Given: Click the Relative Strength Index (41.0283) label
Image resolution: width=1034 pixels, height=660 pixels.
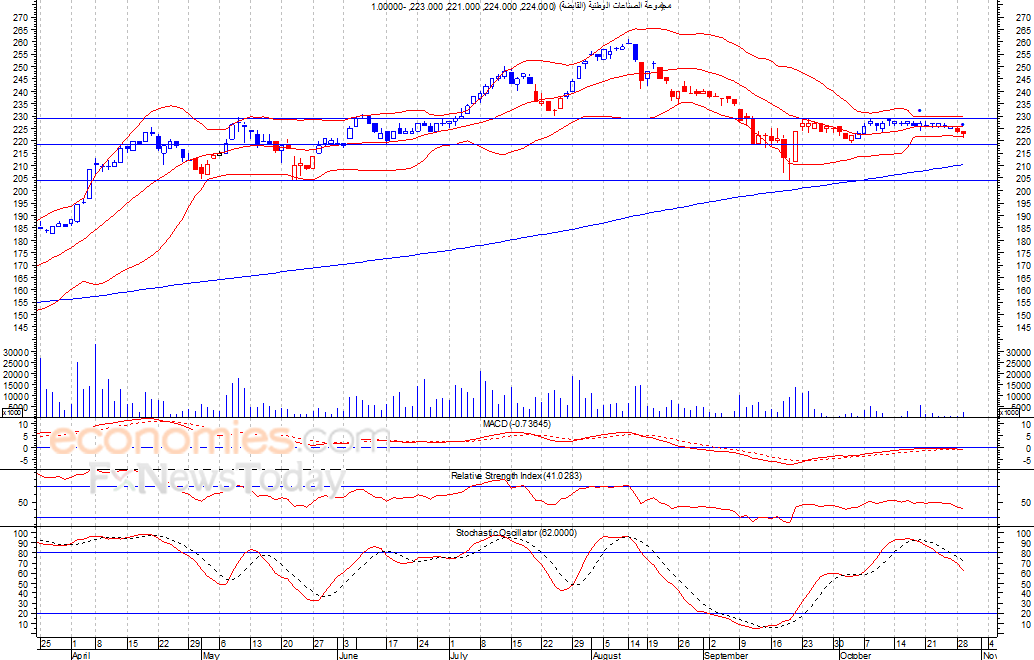Looking at the screenshot, I should click(x=516, y=475).
